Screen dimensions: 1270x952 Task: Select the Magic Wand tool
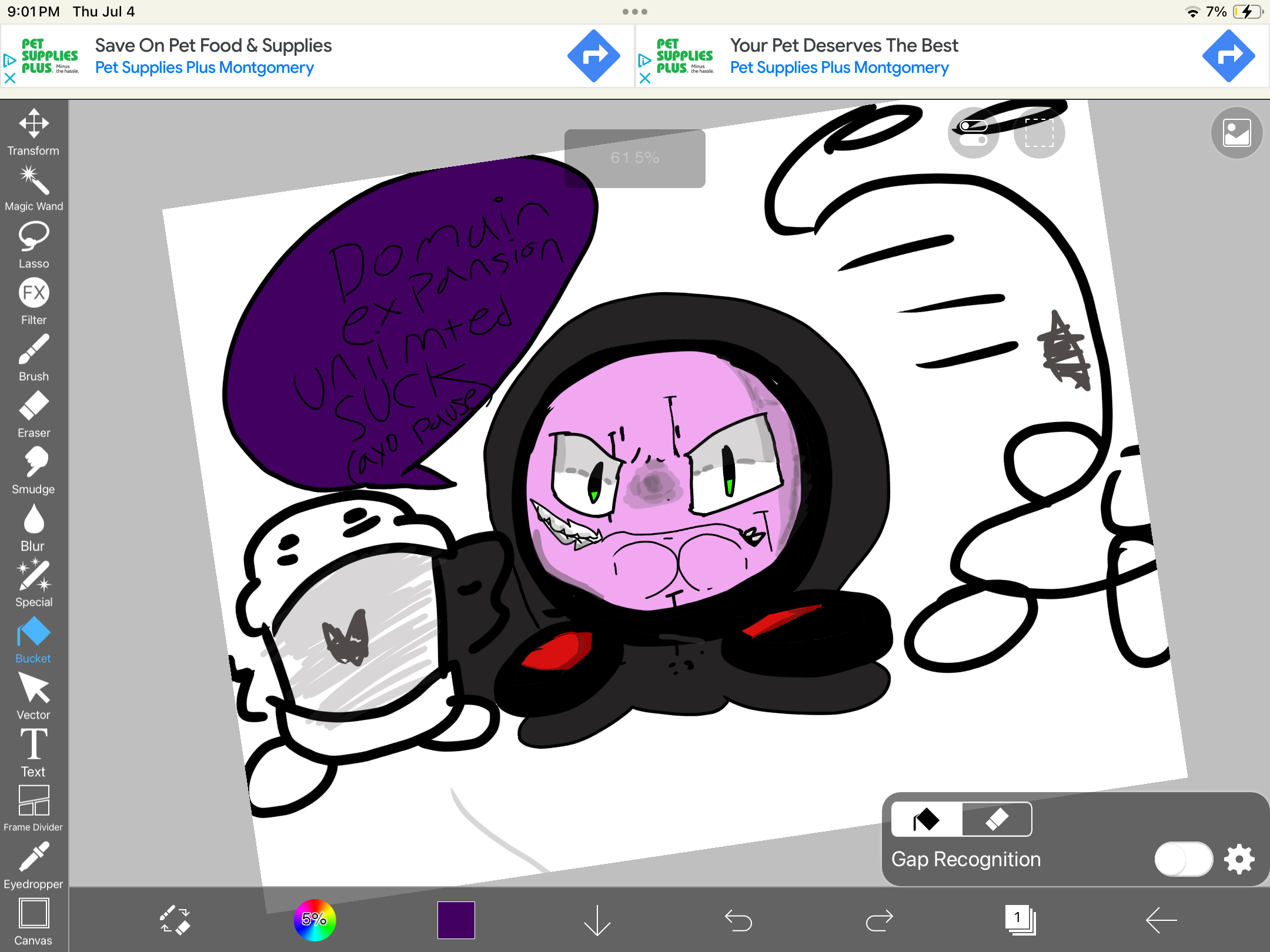(x=34, y=189)
